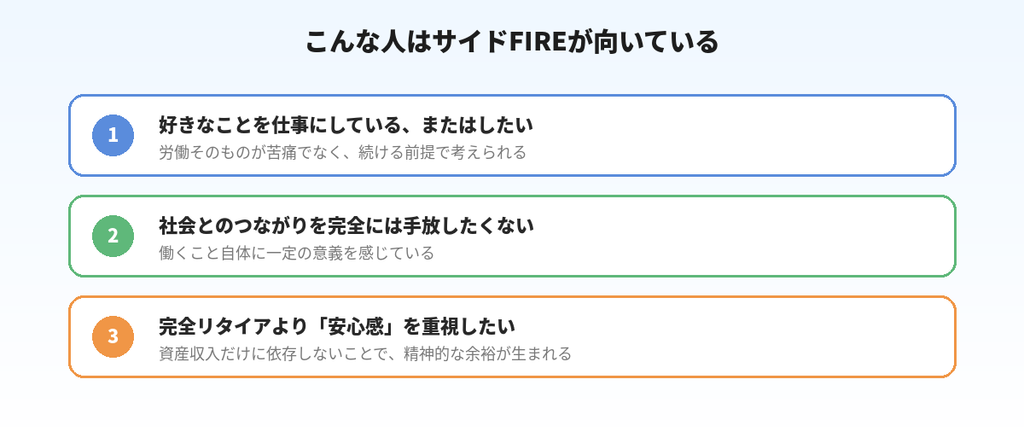Click the green number 2 circle

point(113,236)
